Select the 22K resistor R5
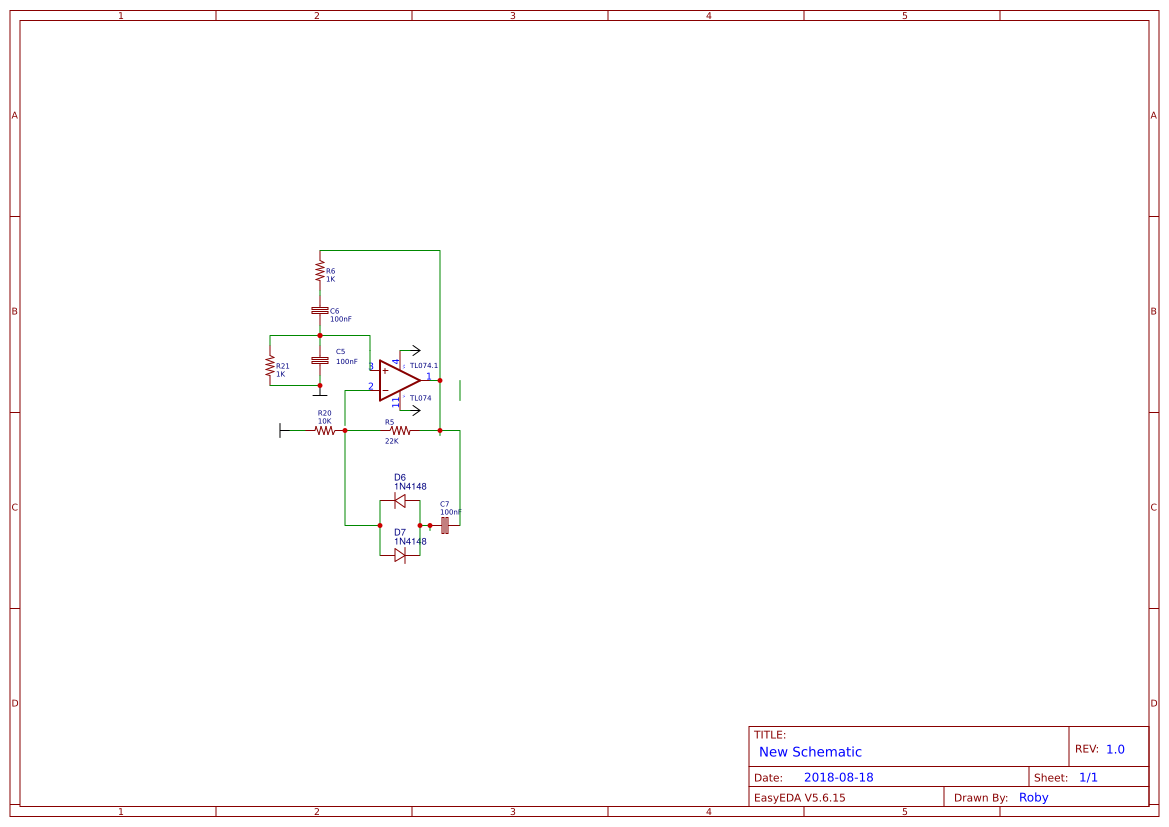1169x827 pixels. coord(398,431)
